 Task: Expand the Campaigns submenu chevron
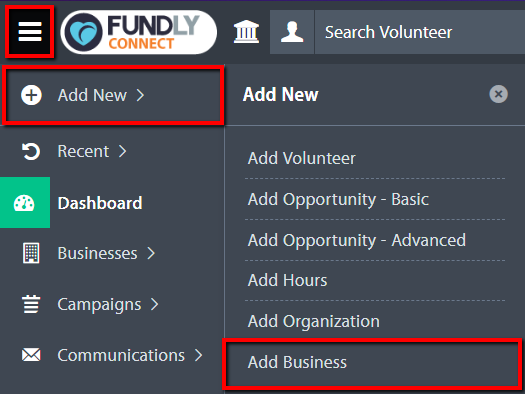click(x=154, y=304)
